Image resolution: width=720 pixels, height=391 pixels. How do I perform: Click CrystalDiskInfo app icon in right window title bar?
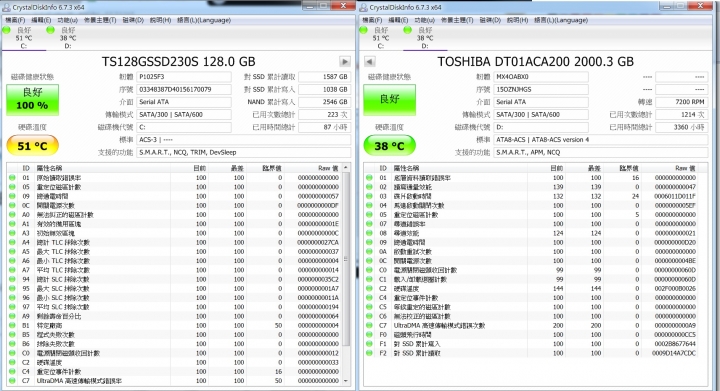coord(363,7)
